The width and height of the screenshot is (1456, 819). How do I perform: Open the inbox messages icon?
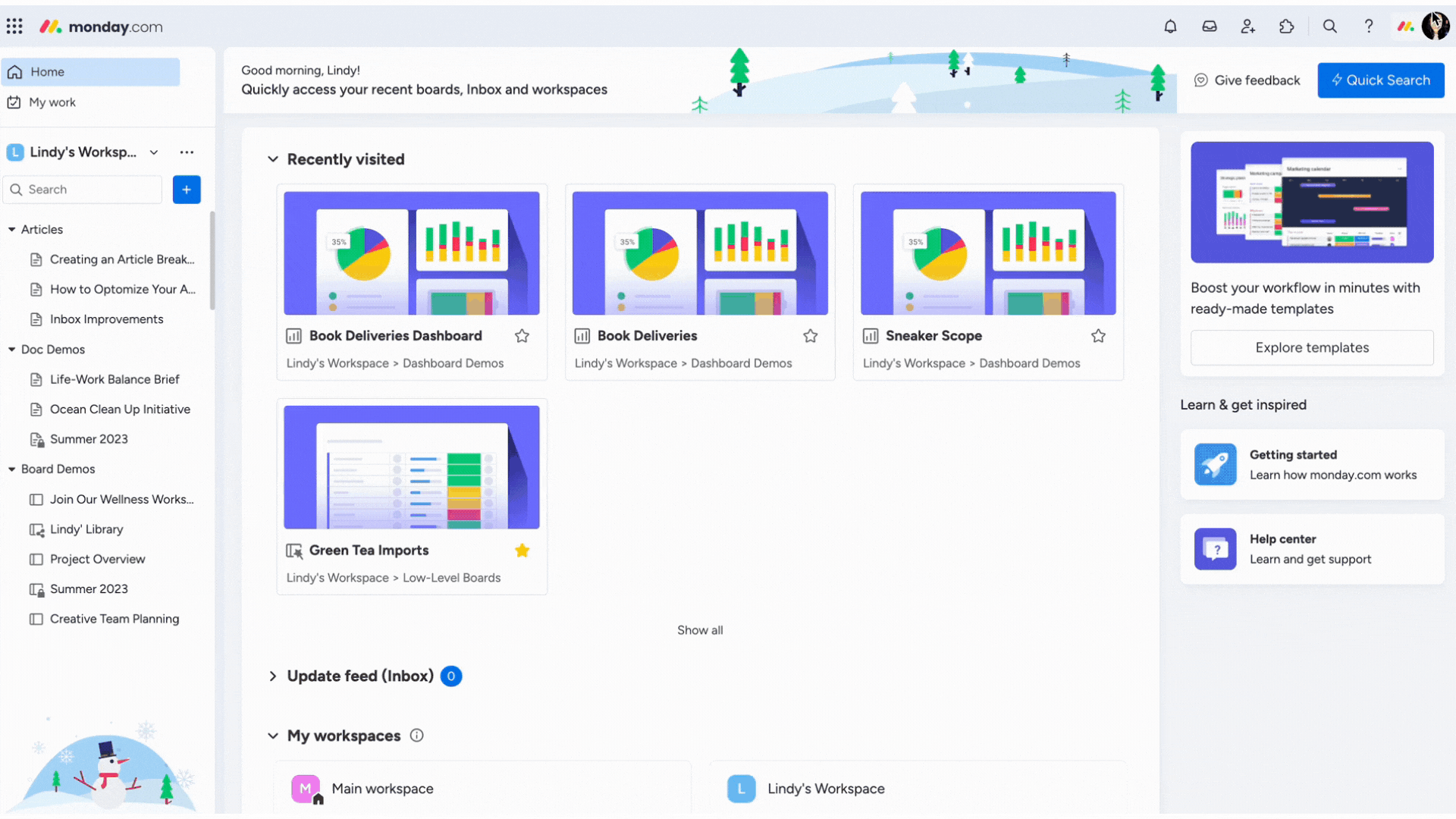point(1209,26)
